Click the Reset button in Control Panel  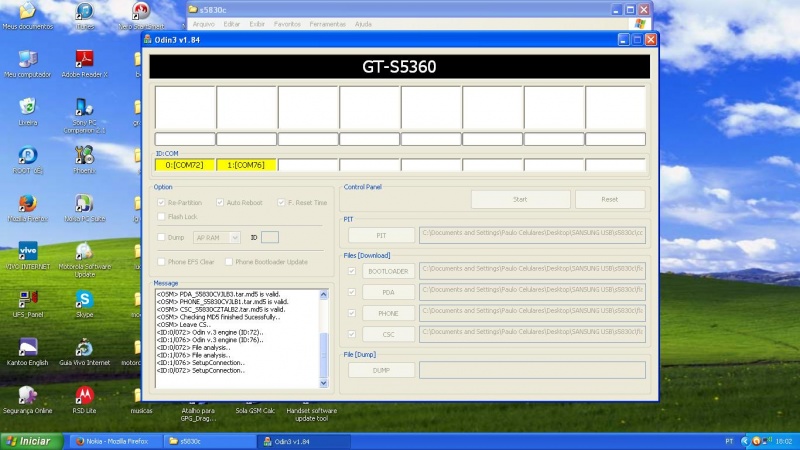pos(610,199)
